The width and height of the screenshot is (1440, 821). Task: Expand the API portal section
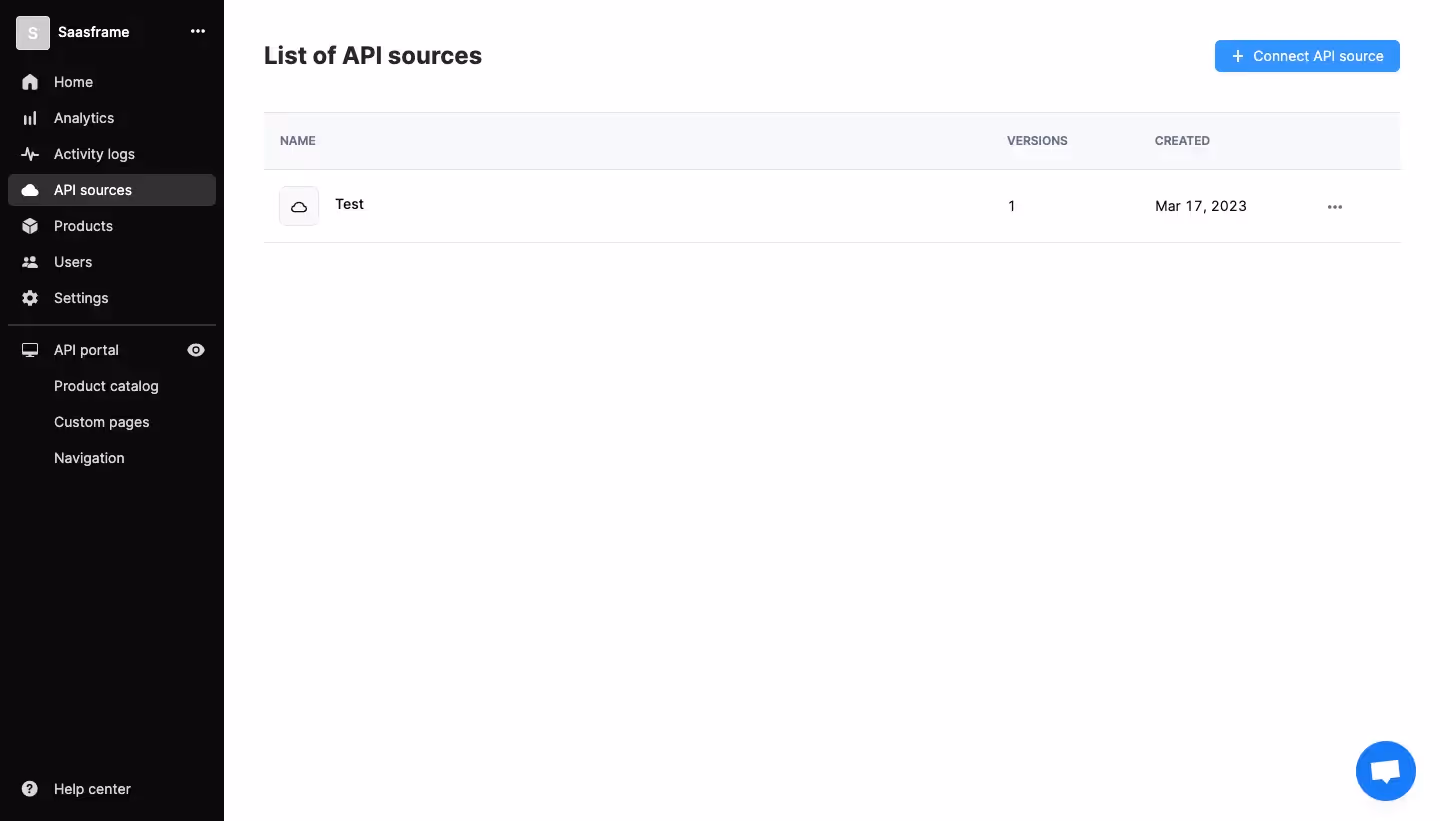click(86, 350)
